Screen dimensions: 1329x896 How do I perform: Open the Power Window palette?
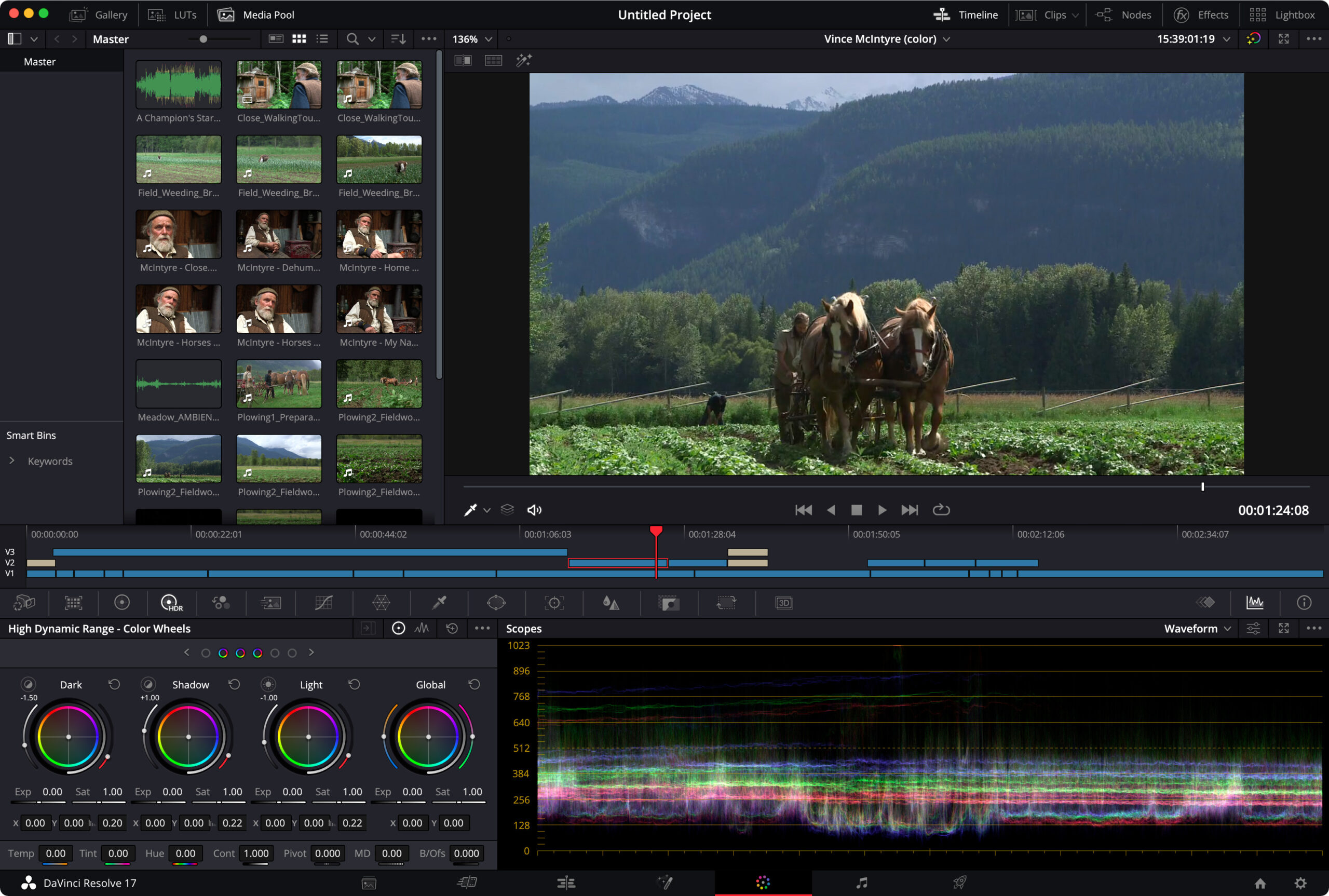click(x=496, y=603)
